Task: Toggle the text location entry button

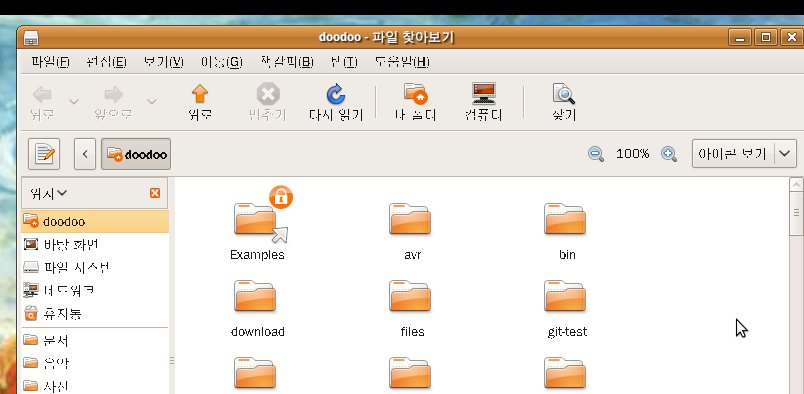Action: click(x=44, y=154)
